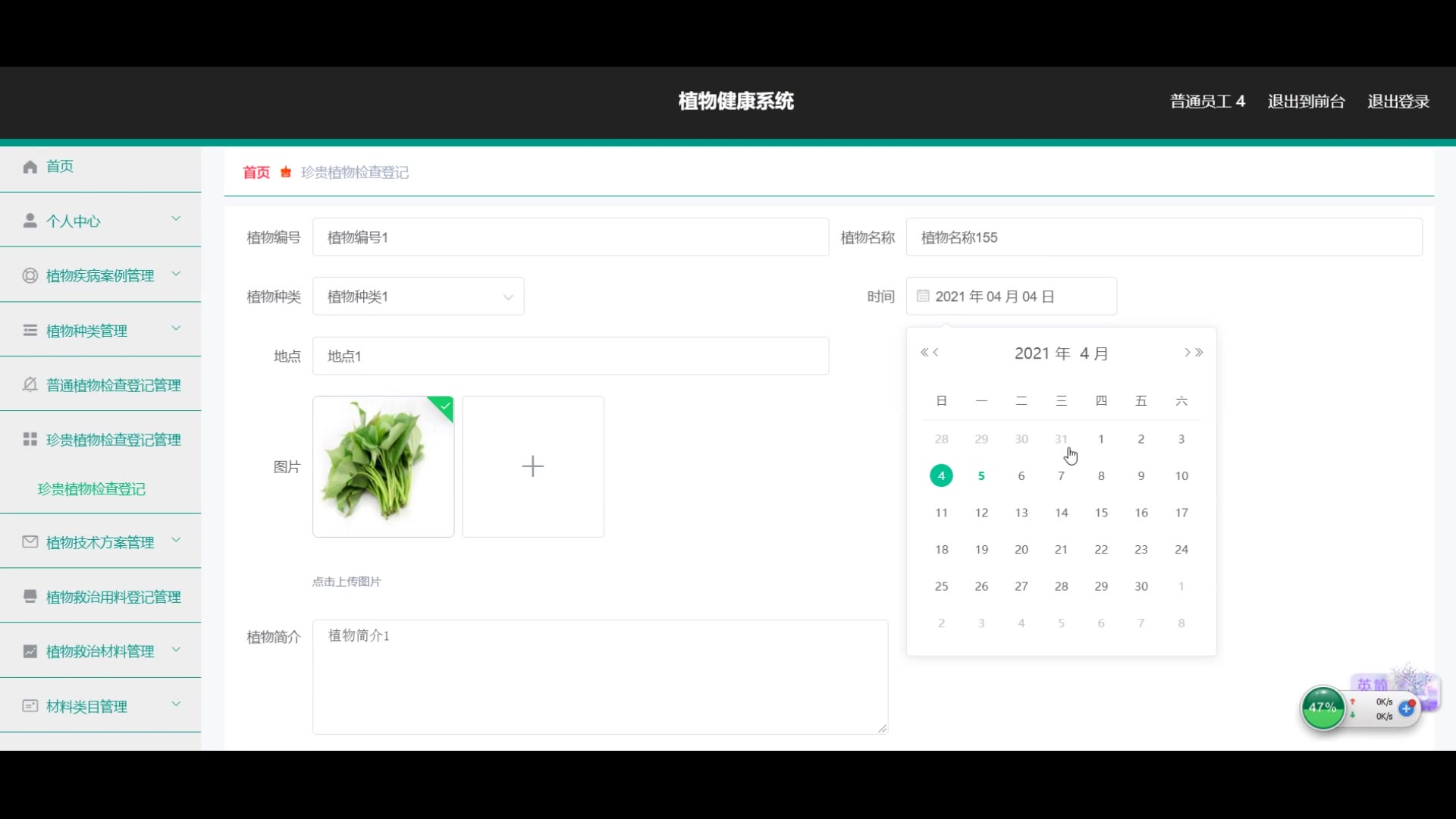Click the chart icon beside 植物救治材料管理
Viewport: 1456px width, 819px height.
click(30, 651)
